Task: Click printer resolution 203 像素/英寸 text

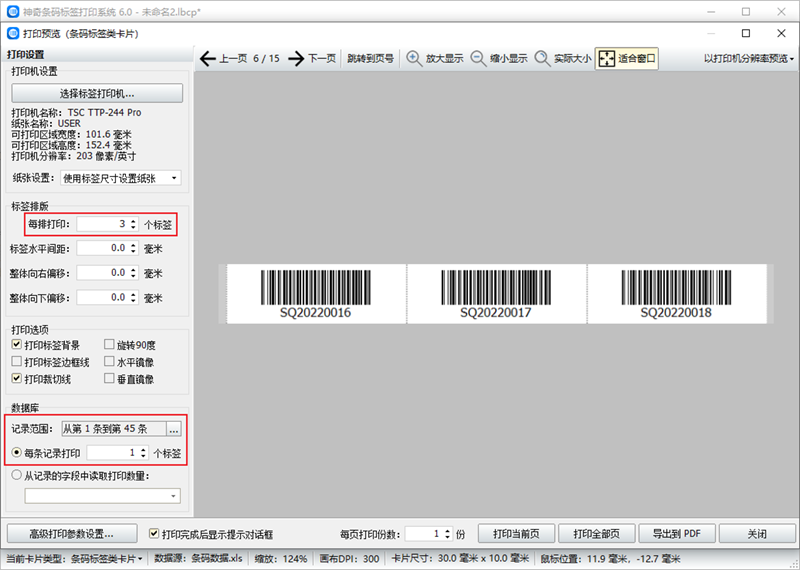Action: (107, 156)
